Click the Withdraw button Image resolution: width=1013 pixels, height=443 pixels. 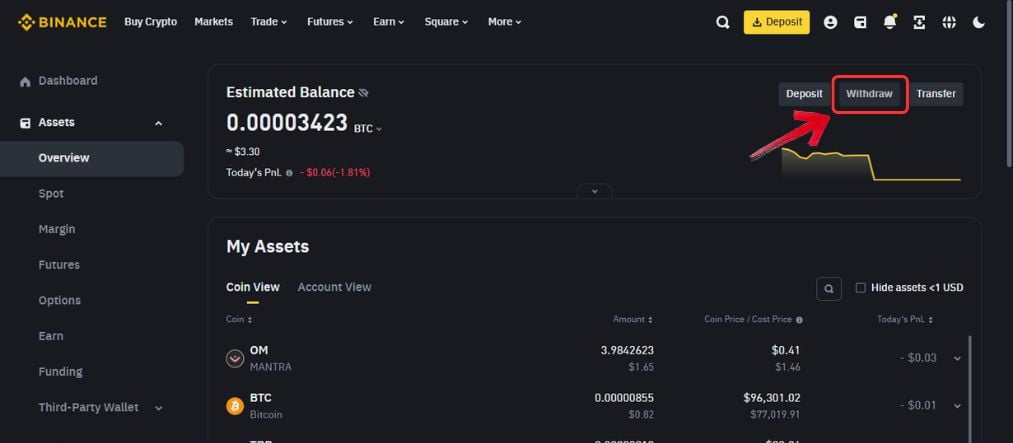[870, 94]
